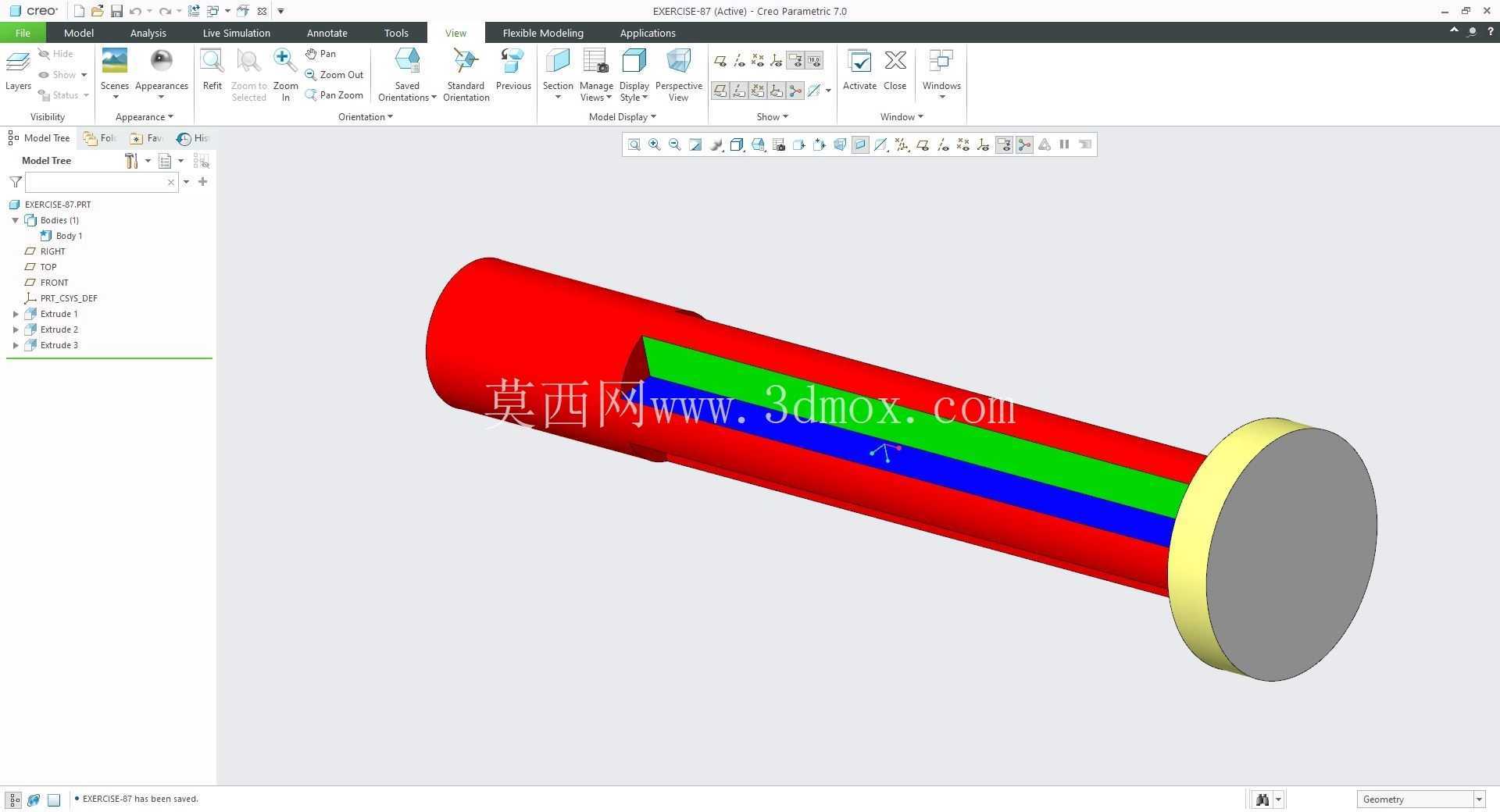Toggle spin center in ribbon Show group
The width and height of the screenshot is (1500, 812).
click(x=795, y=91)
